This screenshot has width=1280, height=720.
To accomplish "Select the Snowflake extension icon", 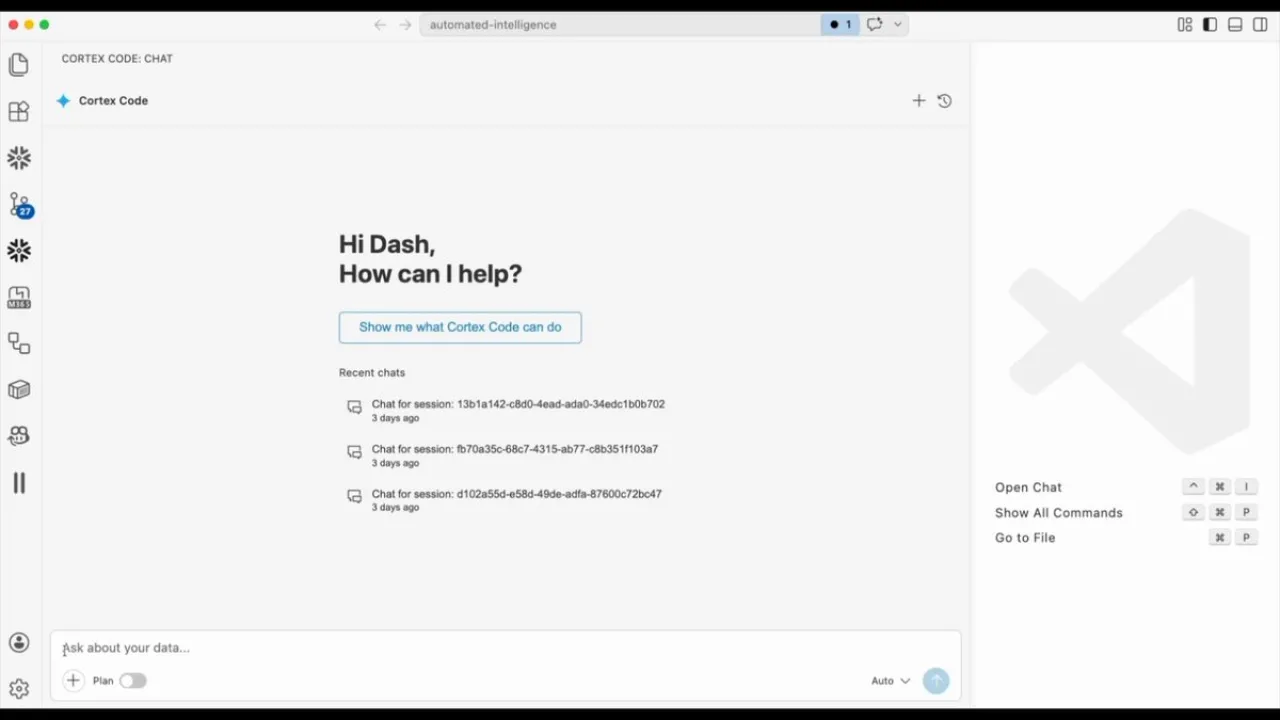I will coord(19,158).
